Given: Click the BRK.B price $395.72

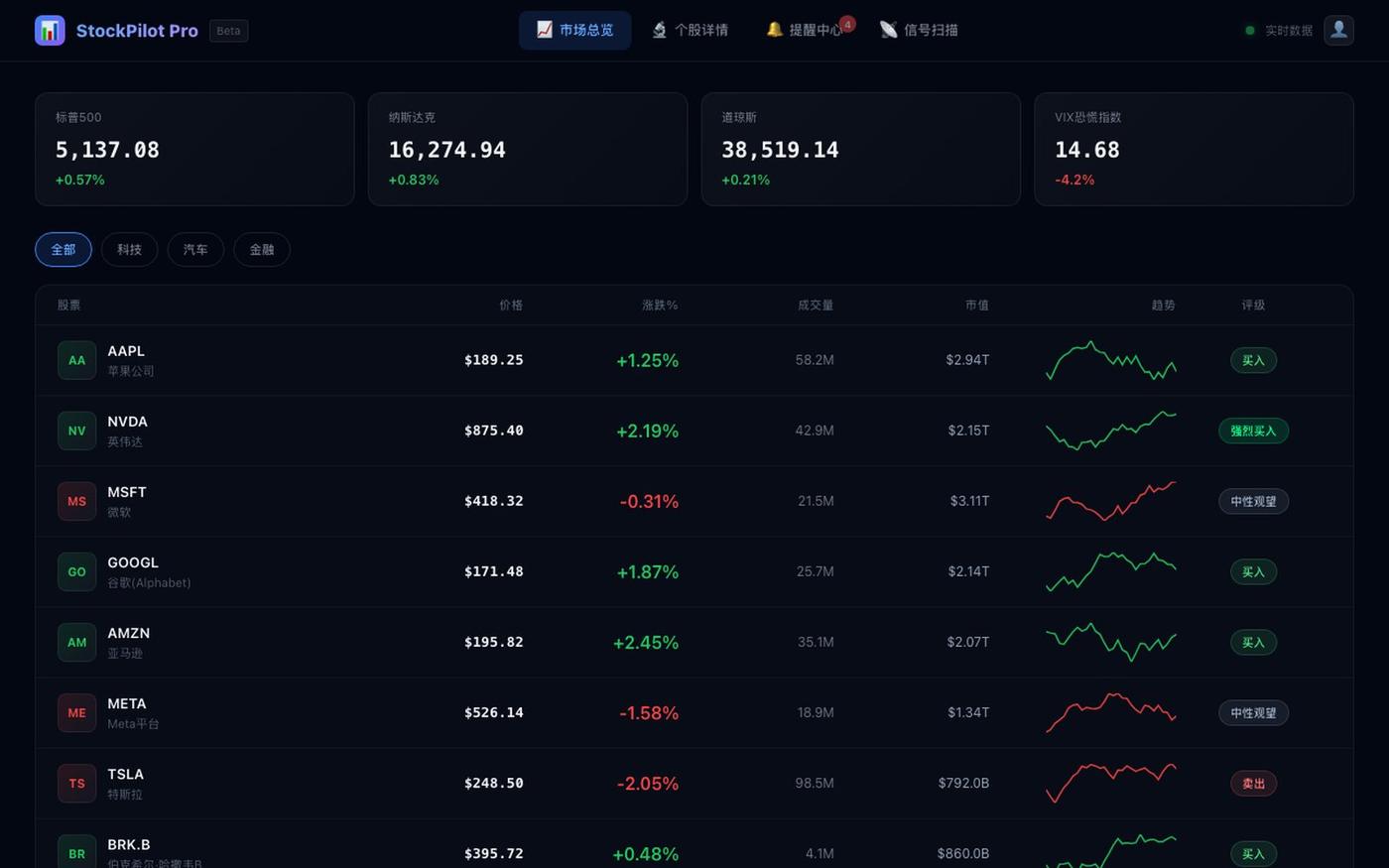Looking at the screenshot, I should tap(493, 853).
